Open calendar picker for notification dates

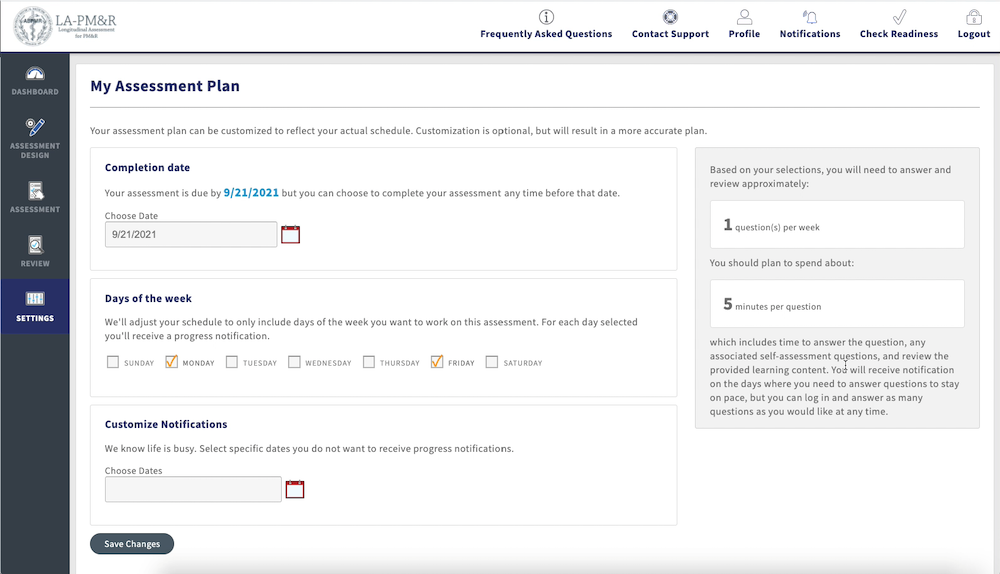[295, 489]
